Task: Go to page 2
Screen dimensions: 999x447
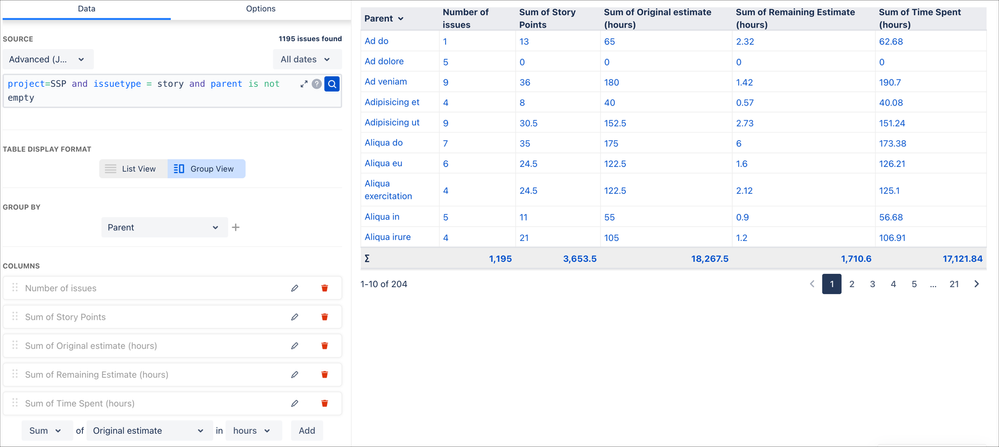Action: tap(852, 284)
